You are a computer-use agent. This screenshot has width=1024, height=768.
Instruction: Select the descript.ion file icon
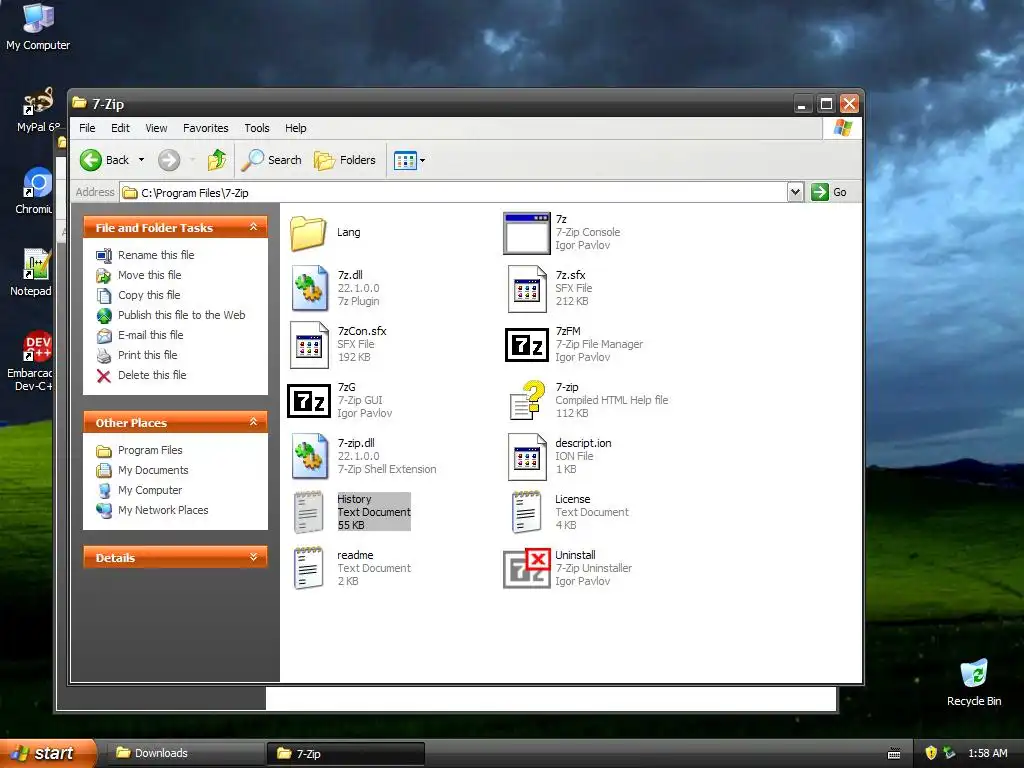point(527,456)
